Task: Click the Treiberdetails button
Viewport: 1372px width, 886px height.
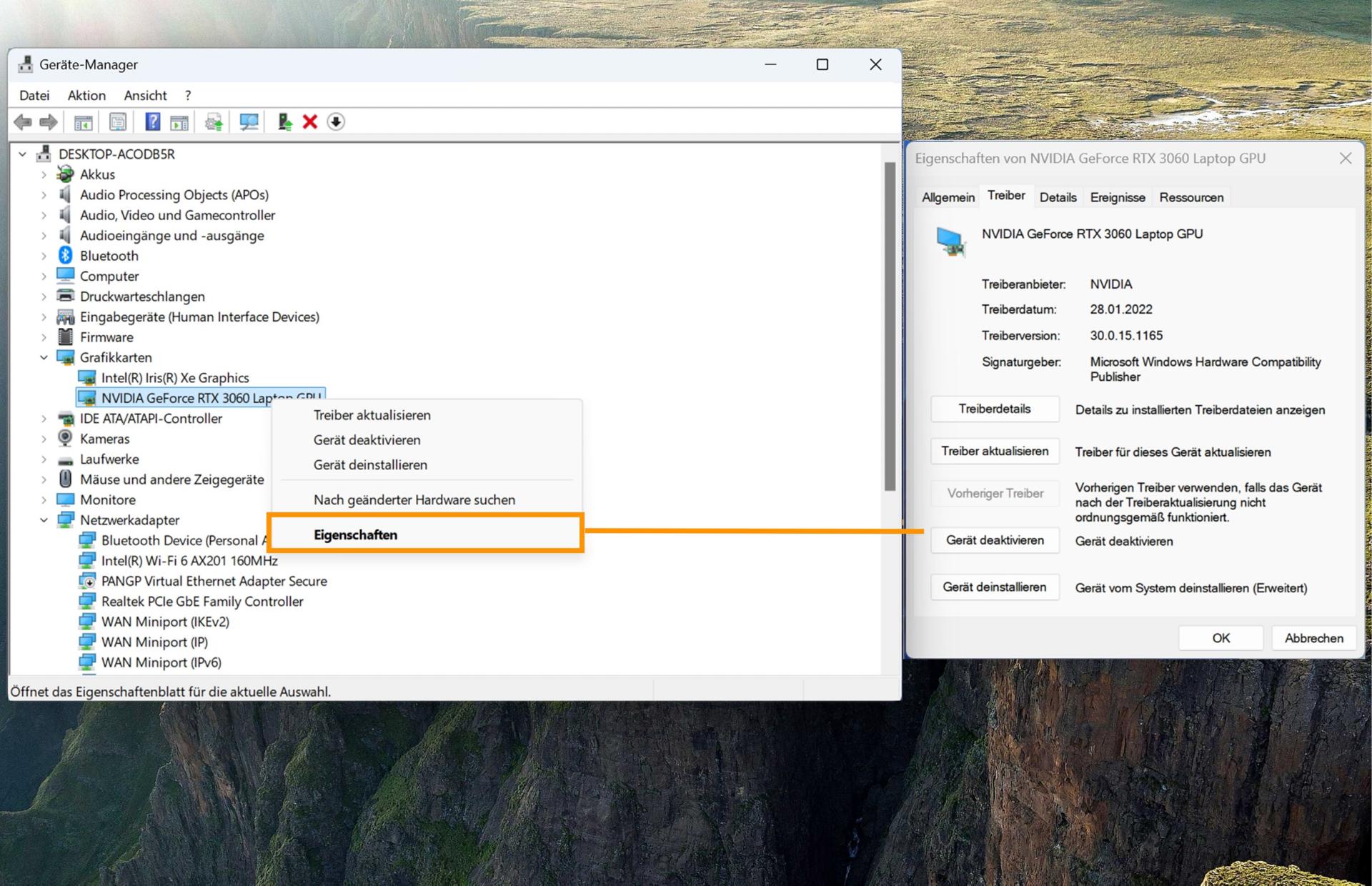Action: (994, 409)
